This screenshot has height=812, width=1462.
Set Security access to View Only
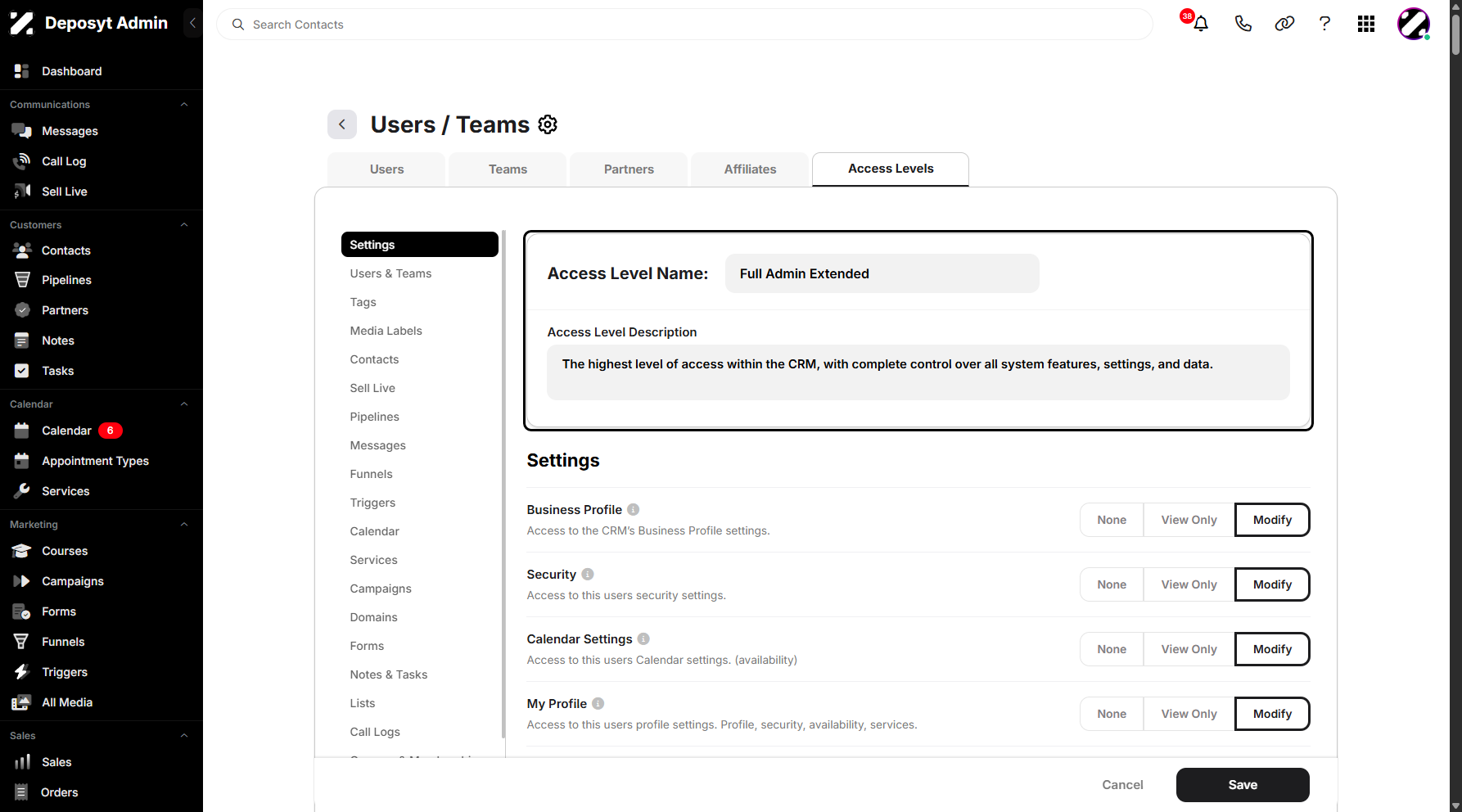pyautogui.click(x=1189, y=584)
